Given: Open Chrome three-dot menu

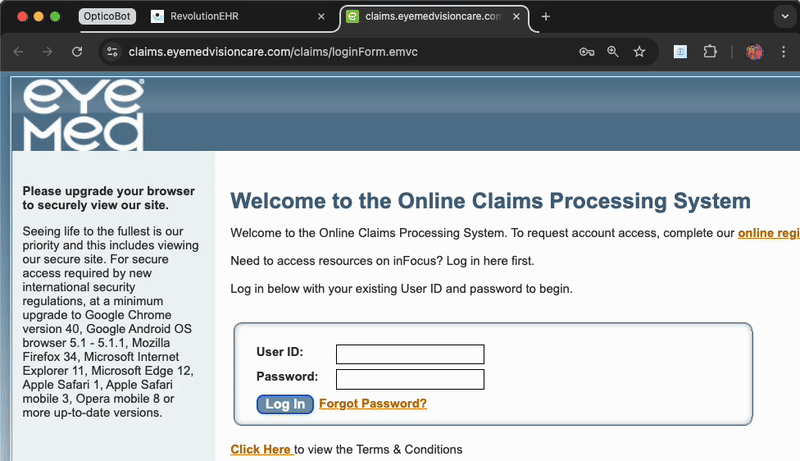Looking at the screenshot, I should pos(784,52).
